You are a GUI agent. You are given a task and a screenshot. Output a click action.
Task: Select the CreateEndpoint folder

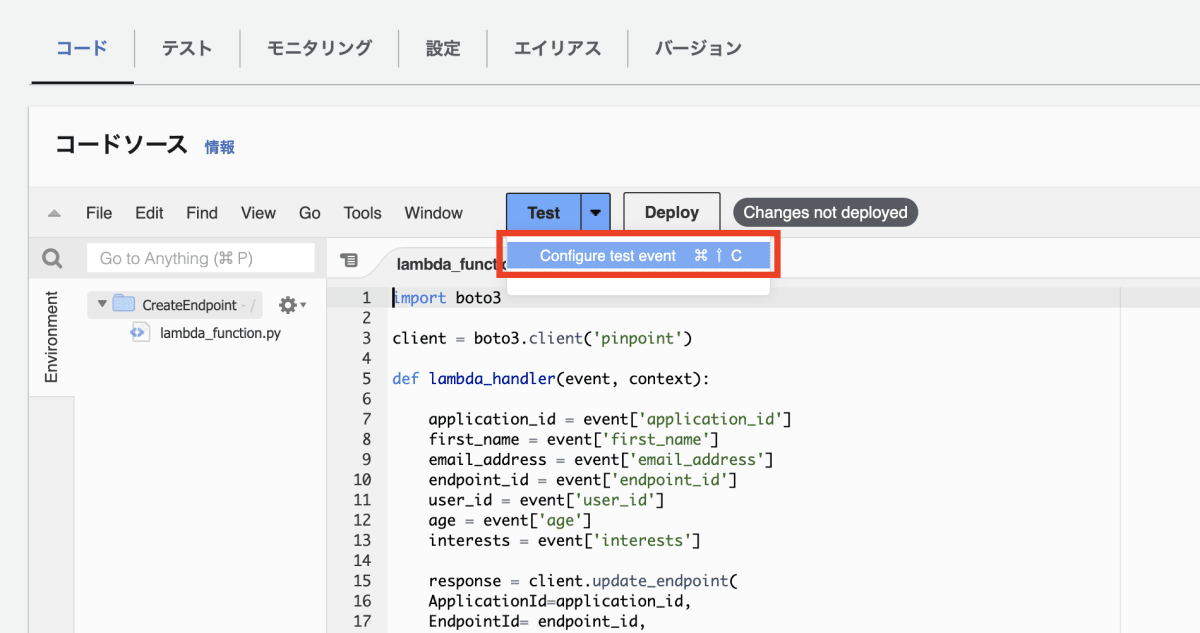point(175,305)
